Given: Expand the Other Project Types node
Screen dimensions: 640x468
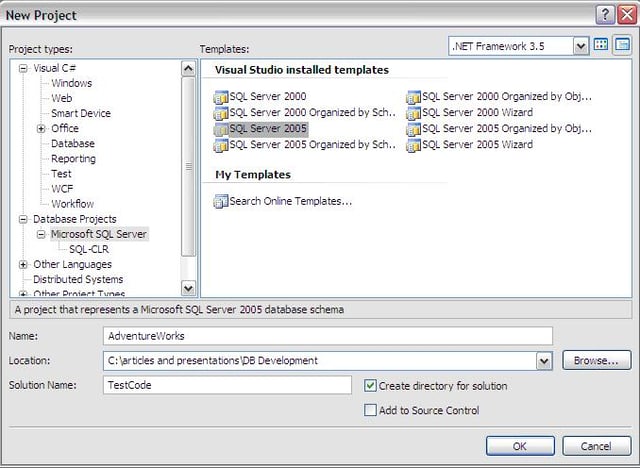Looking at the screenshot, I should (x=23, y=294).
